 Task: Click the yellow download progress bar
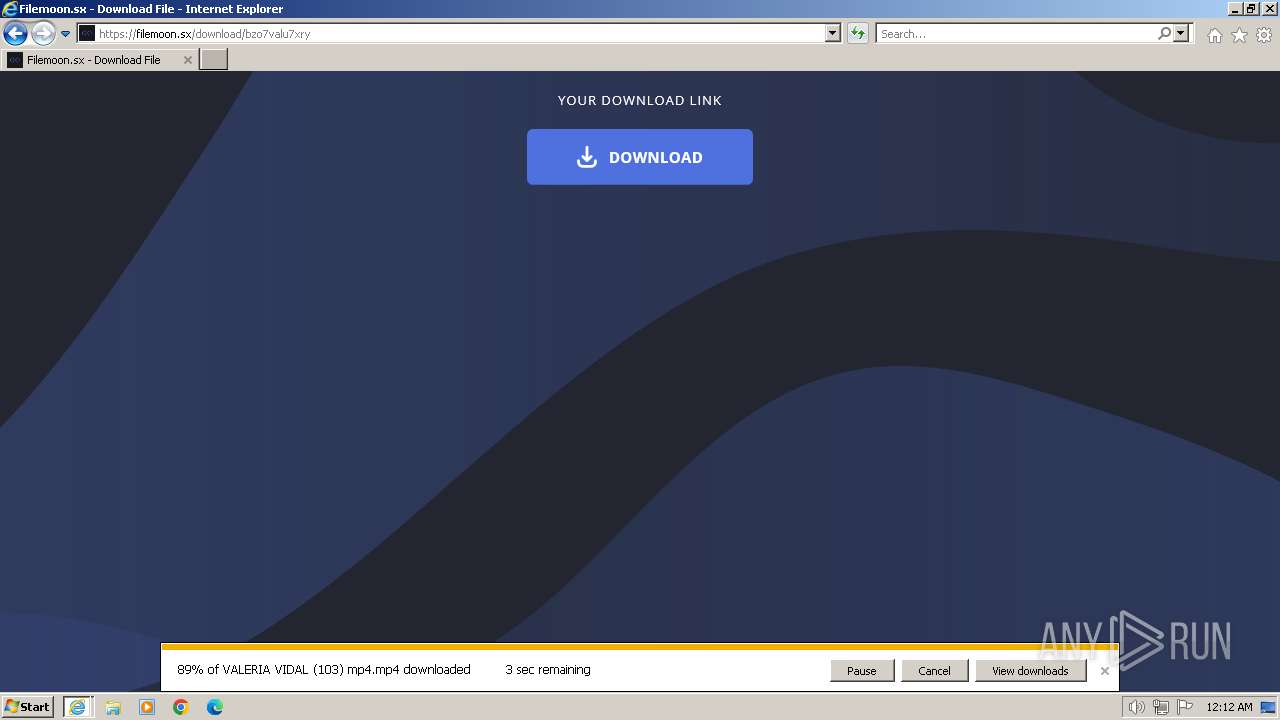point(640,647)
